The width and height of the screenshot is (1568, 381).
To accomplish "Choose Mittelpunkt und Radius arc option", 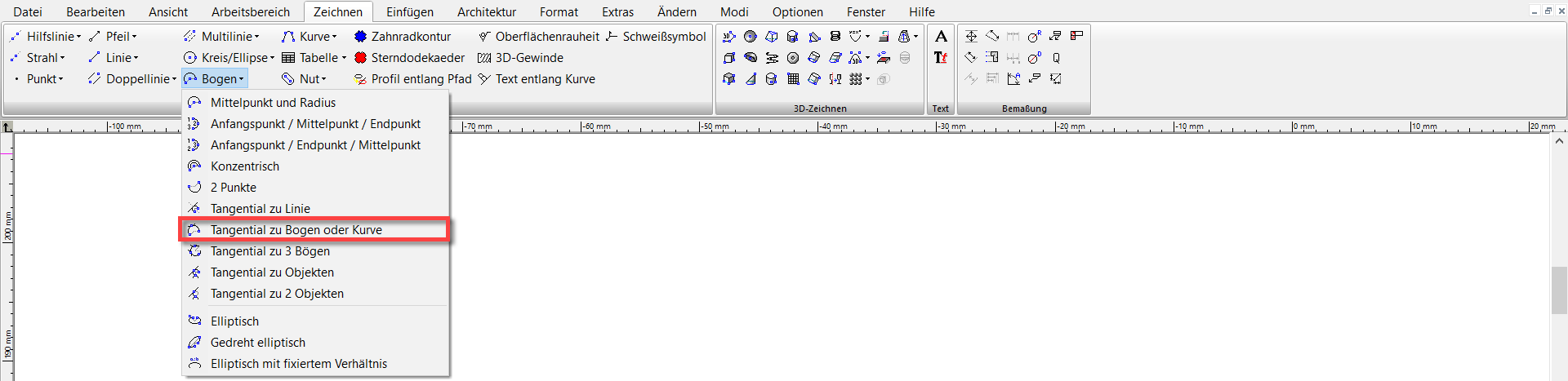I will pyautogui.click(x=315, y=103).
